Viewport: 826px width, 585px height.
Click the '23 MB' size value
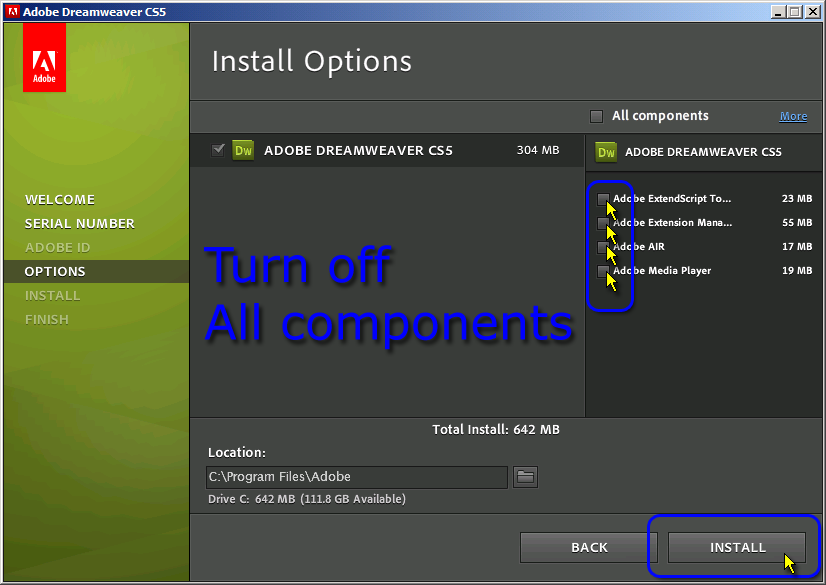(x=797, y=199)
